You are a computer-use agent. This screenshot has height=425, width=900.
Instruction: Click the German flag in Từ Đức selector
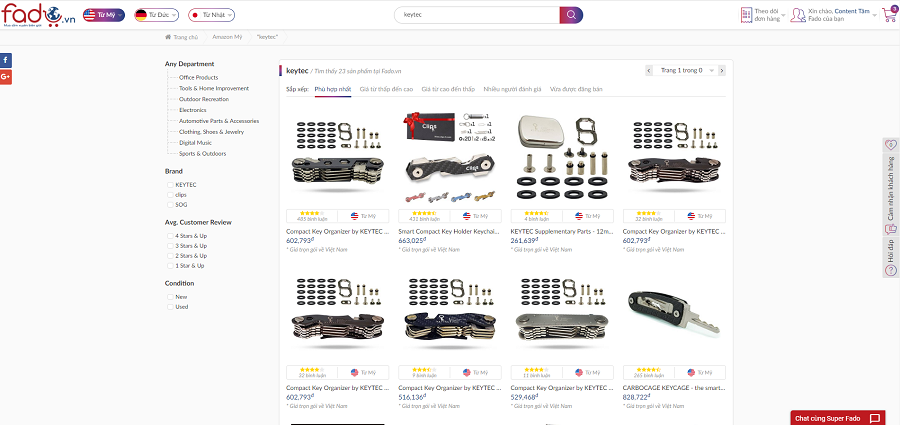[x=141, y=15]
